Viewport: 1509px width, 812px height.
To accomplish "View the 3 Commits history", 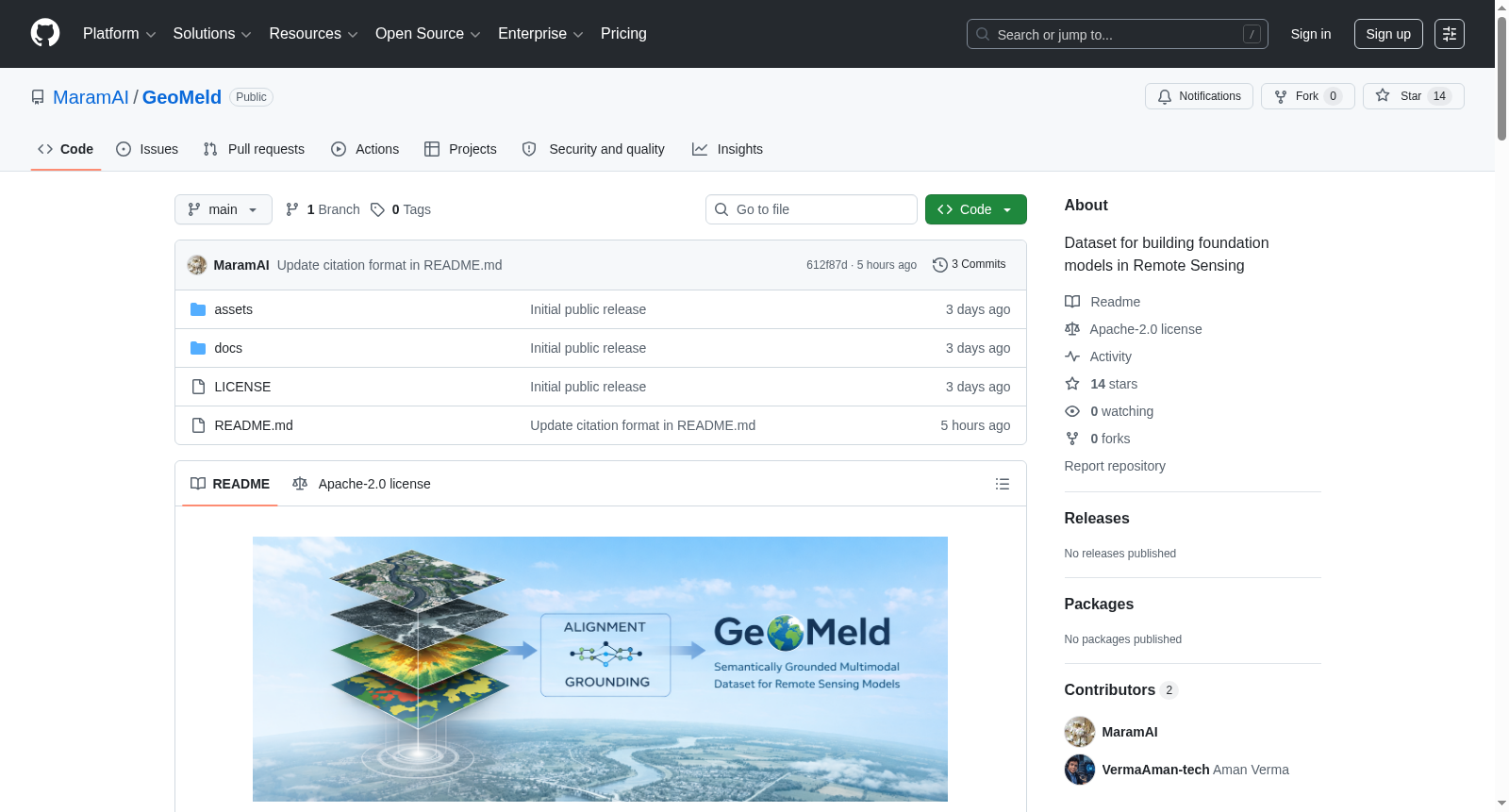I will [970, 264].
